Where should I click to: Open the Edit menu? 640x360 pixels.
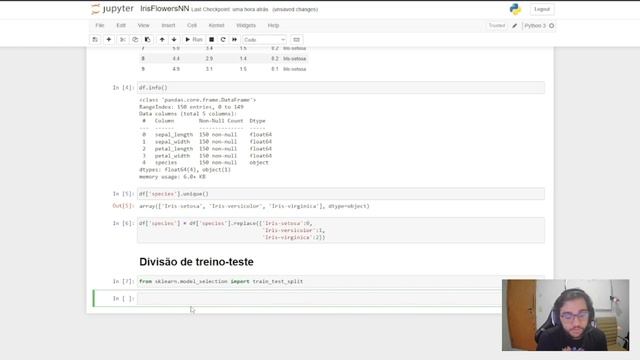[121, 25]
